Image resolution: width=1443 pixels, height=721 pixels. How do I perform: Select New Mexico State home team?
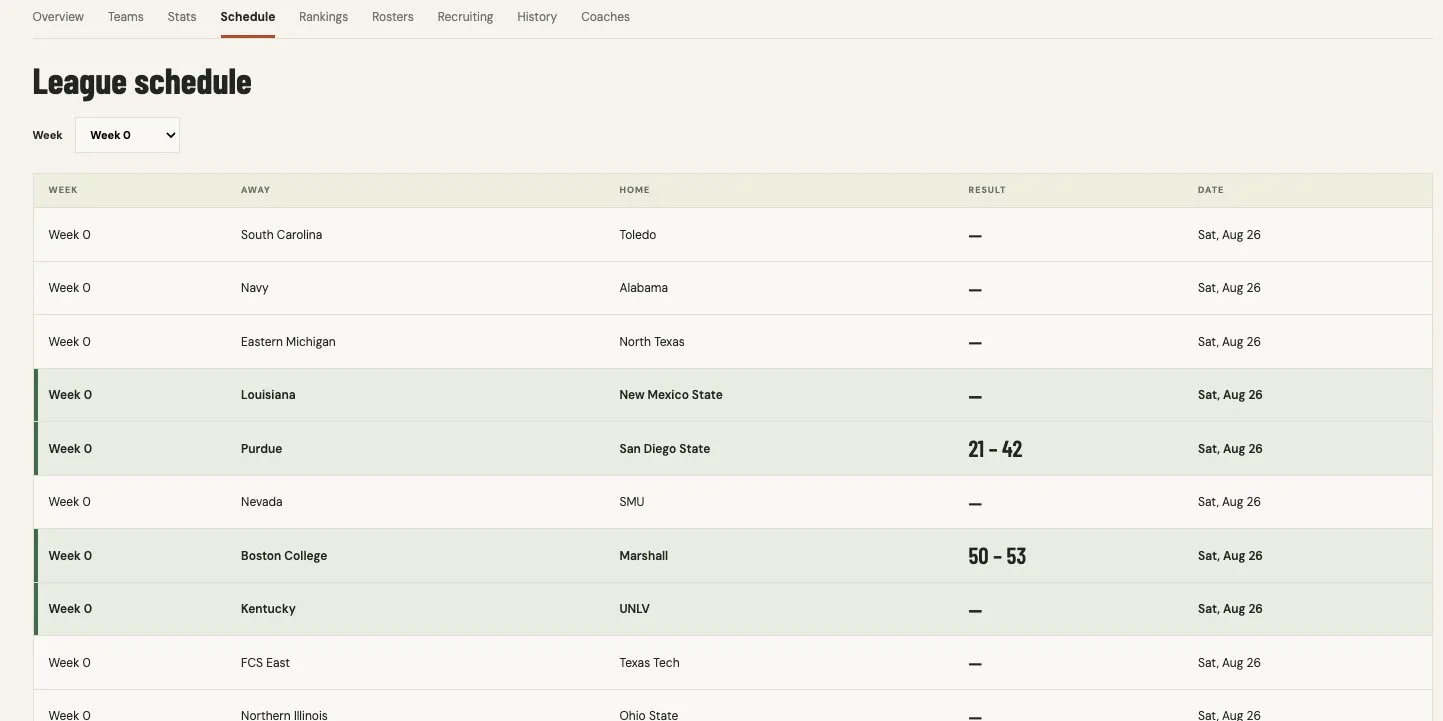pos(671,395)
